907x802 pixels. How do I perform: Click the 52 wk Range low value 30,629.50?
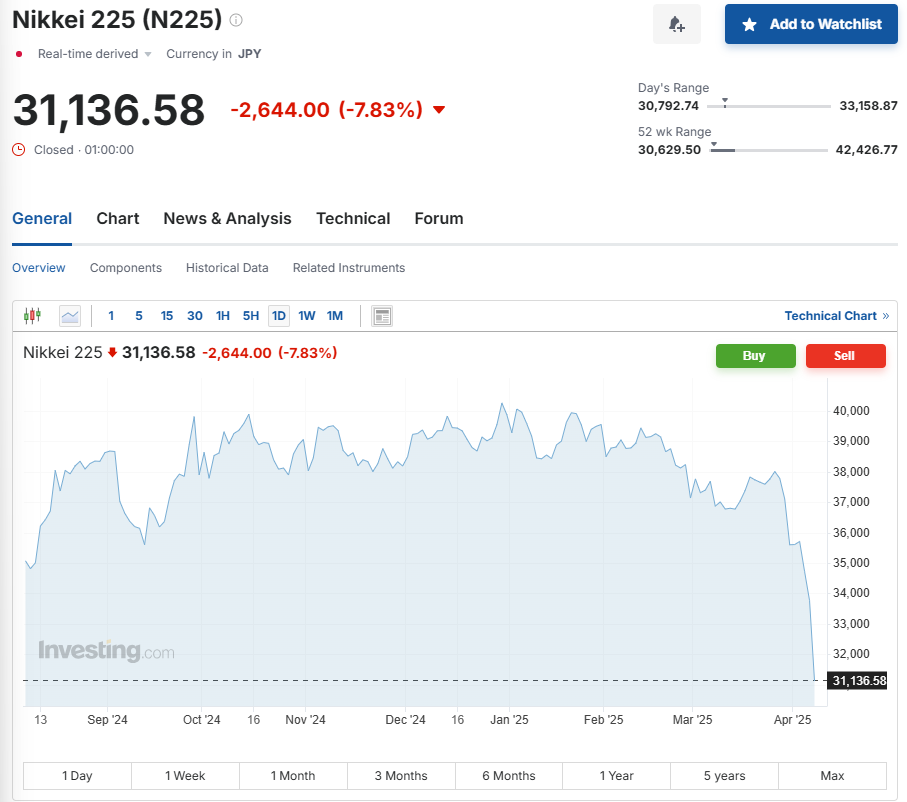point(669,150)
